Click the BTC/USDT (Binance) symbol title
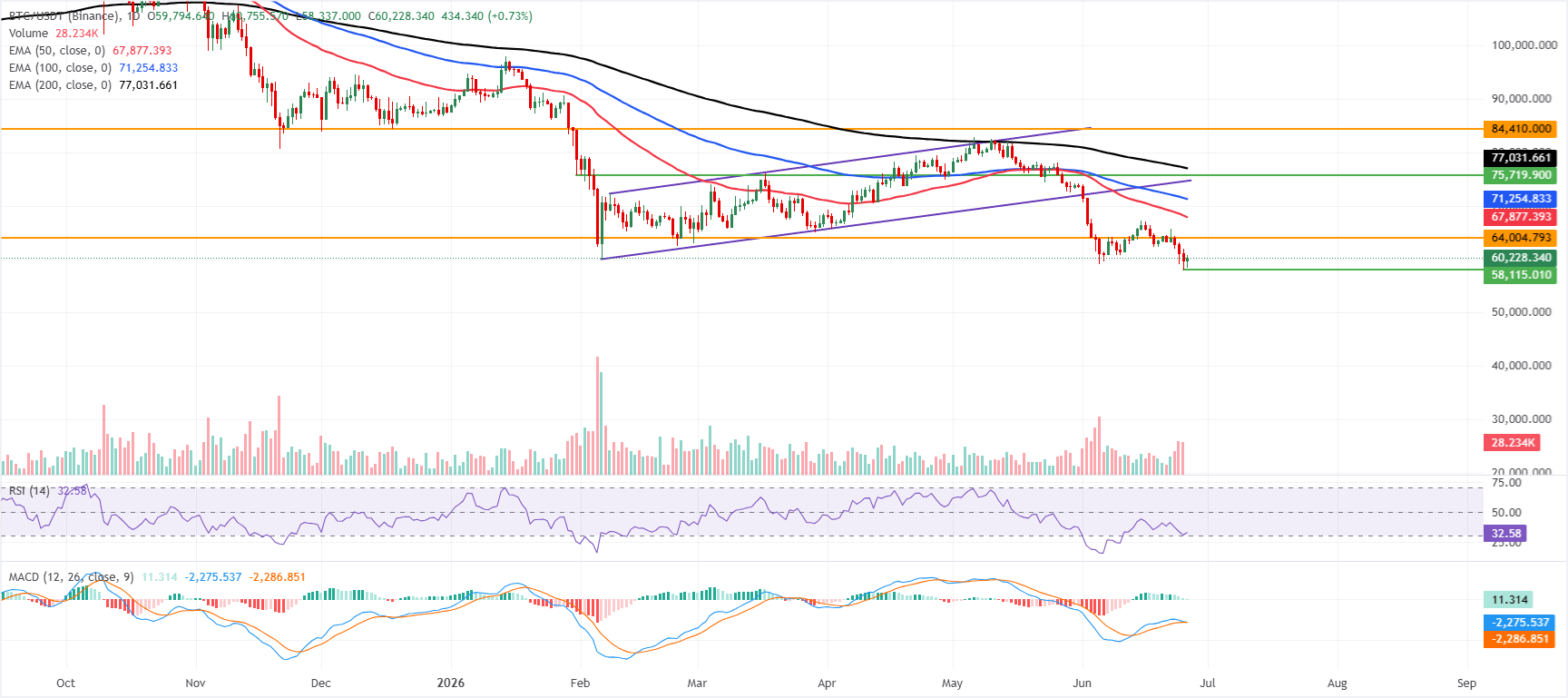1568x698 pixels. (64, 16)
